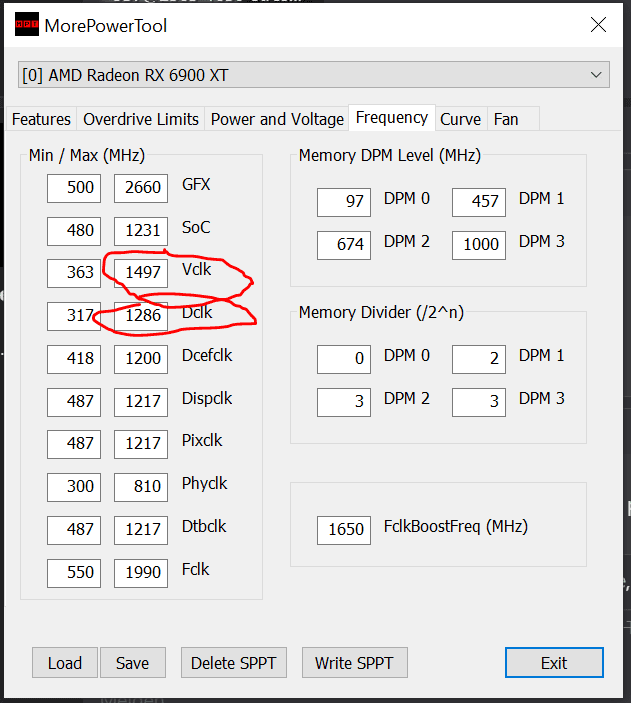This screenshot has width=631, height=703.
Task: Click the Dispclk maximum field
Action: 141,402
